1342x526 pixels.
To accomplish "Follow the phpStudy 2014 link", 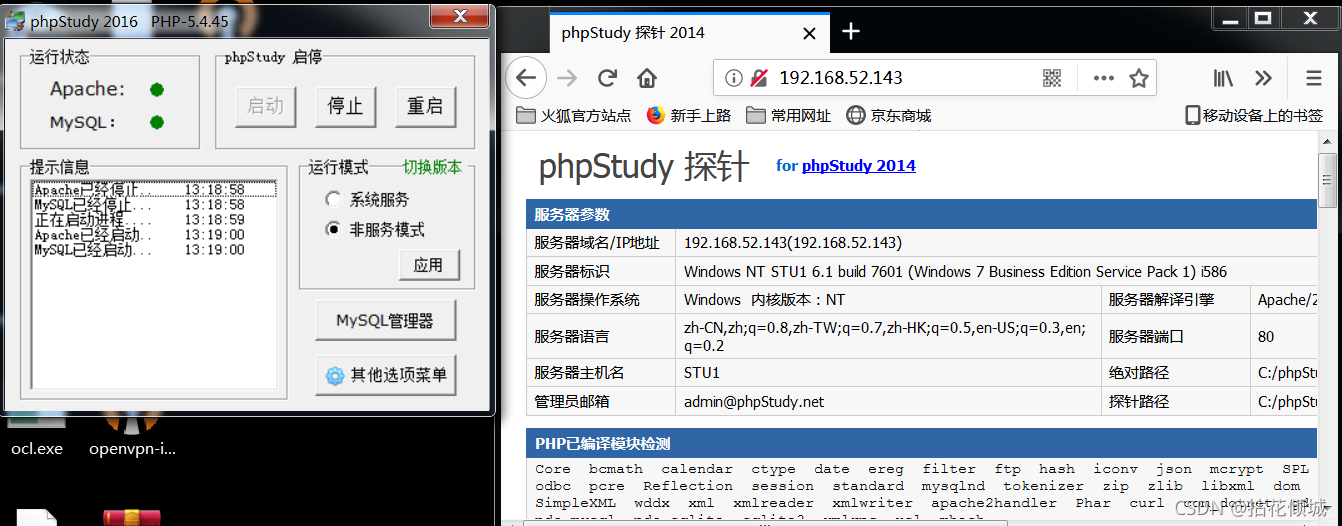I will coord(858,166).
